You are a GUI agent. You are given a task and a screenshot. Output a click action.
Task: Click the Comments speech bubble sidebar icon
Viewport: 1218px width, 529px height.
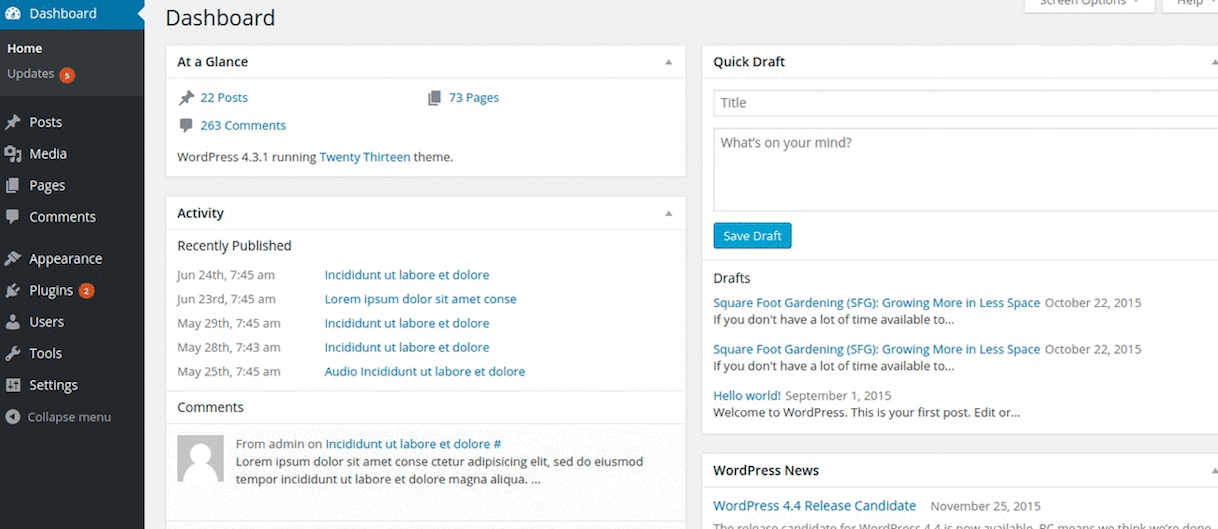13,217
